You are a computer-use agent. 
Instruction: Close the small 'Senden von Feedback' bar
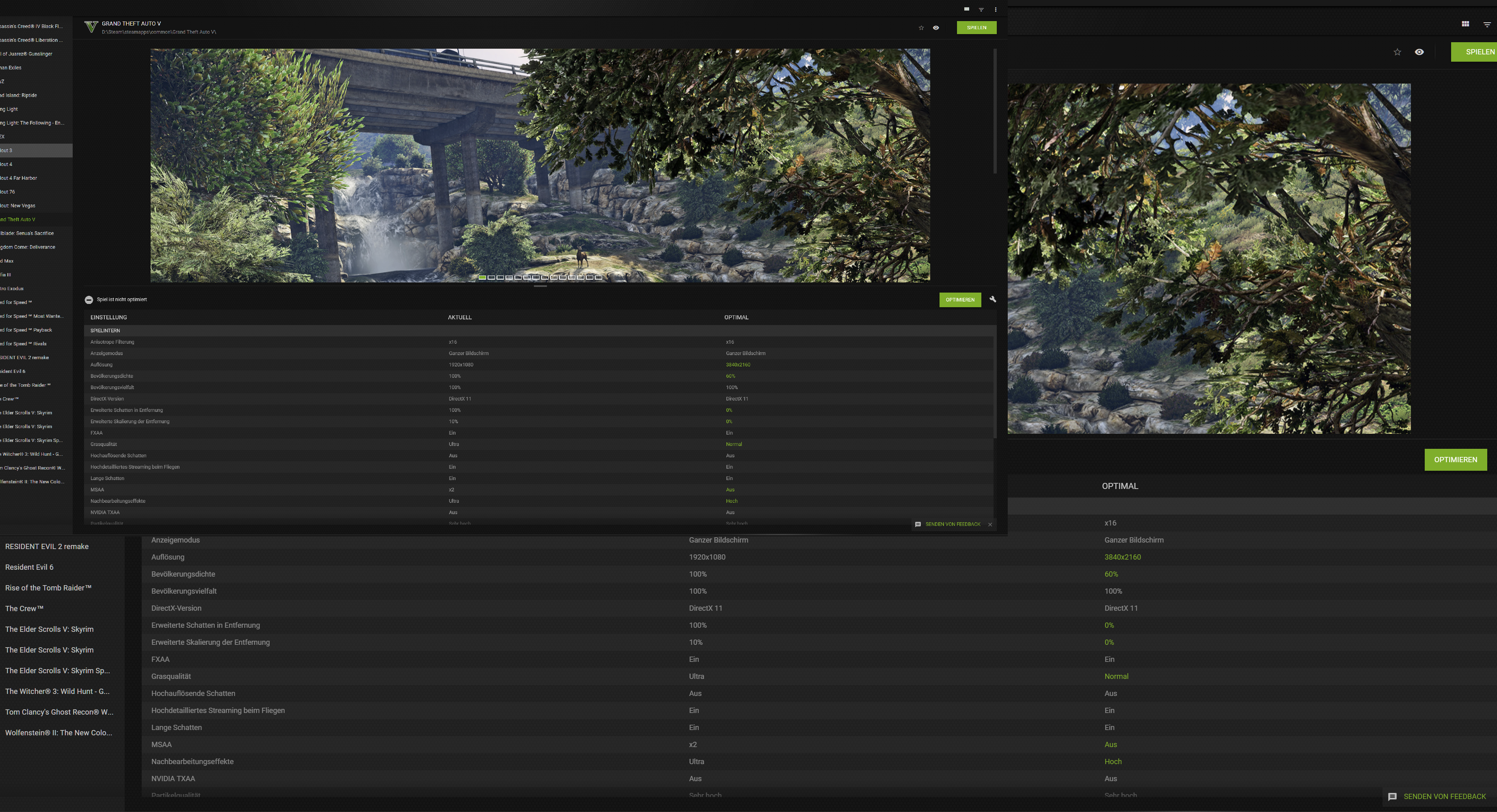click(x=990, y=524)
